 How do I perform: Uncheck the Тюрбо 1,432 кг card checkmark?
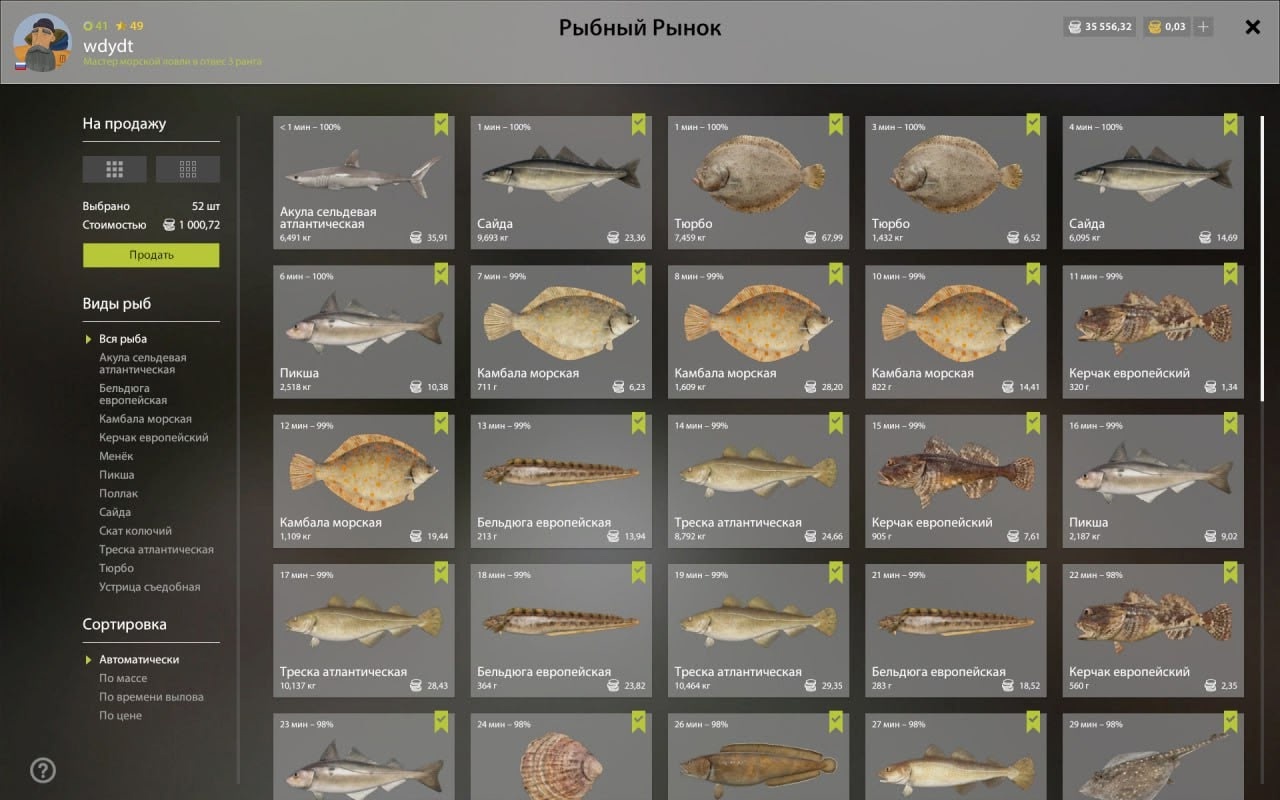[x=1033, y=125]
